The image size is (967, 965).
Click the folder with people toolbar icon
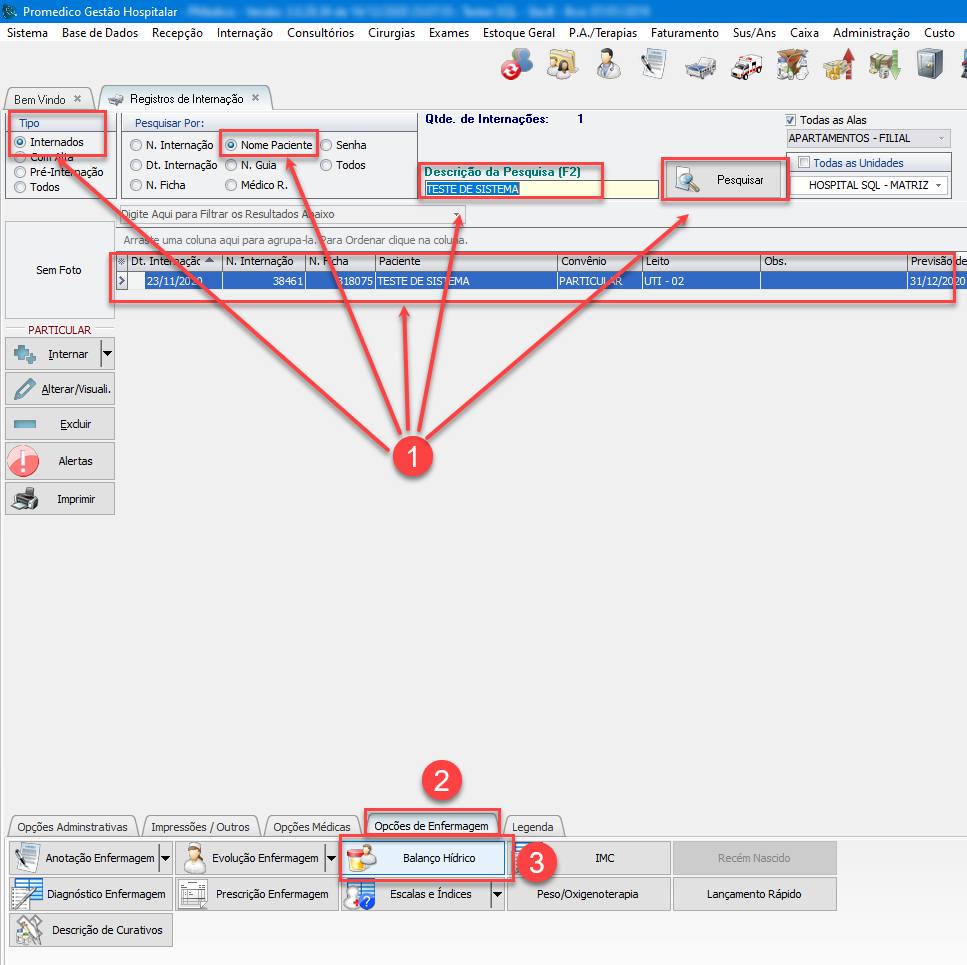562,66
